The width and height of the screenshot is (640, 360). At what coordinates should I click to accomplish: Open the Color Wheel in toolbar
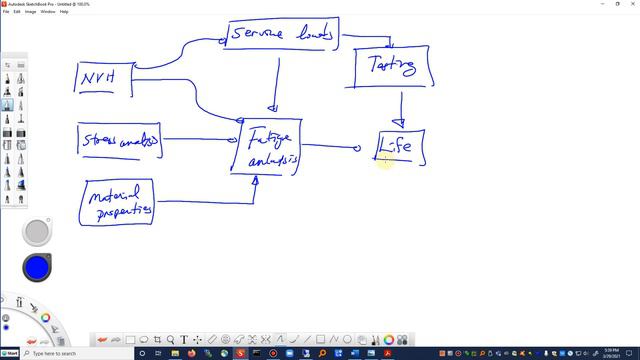pyautogui.click(x=389, y=340)
